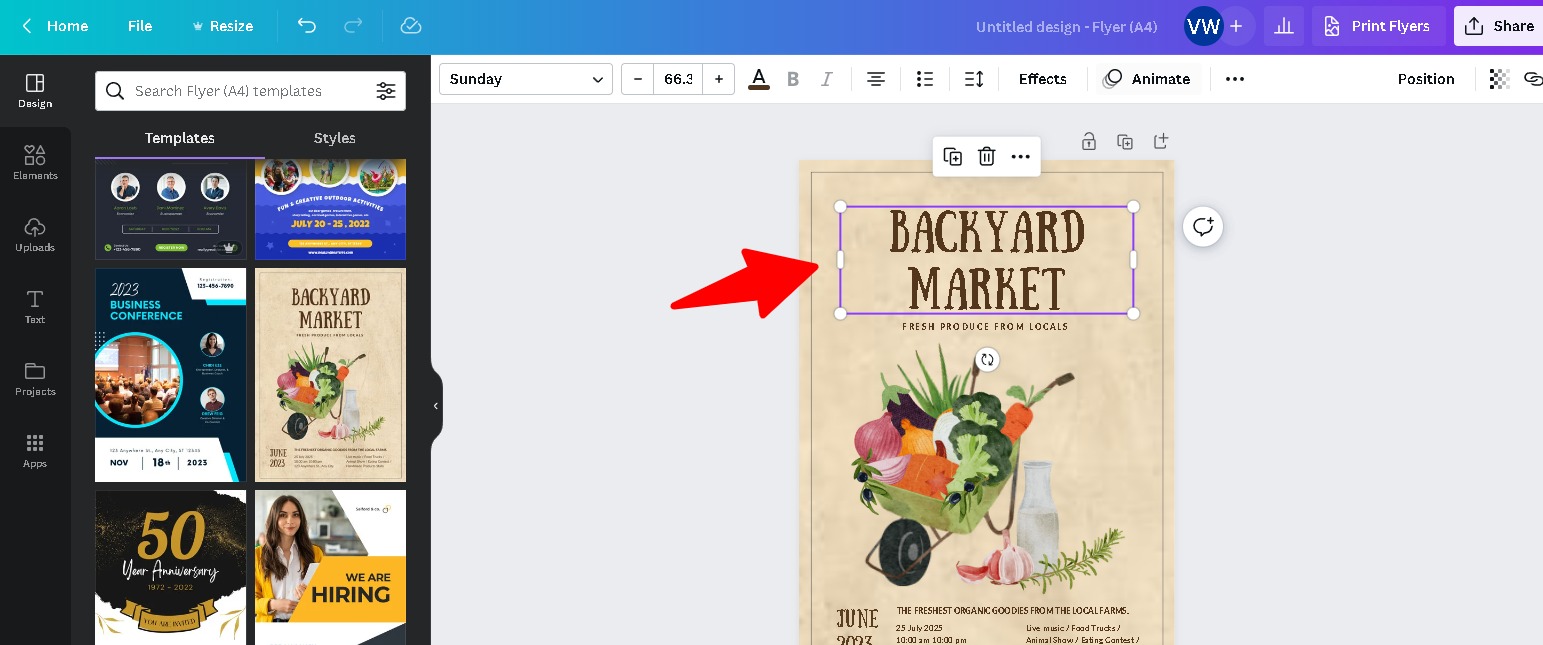This screenshot has height=645, width=1543.
Task: Open template search filters
Action: pos(386,90)
